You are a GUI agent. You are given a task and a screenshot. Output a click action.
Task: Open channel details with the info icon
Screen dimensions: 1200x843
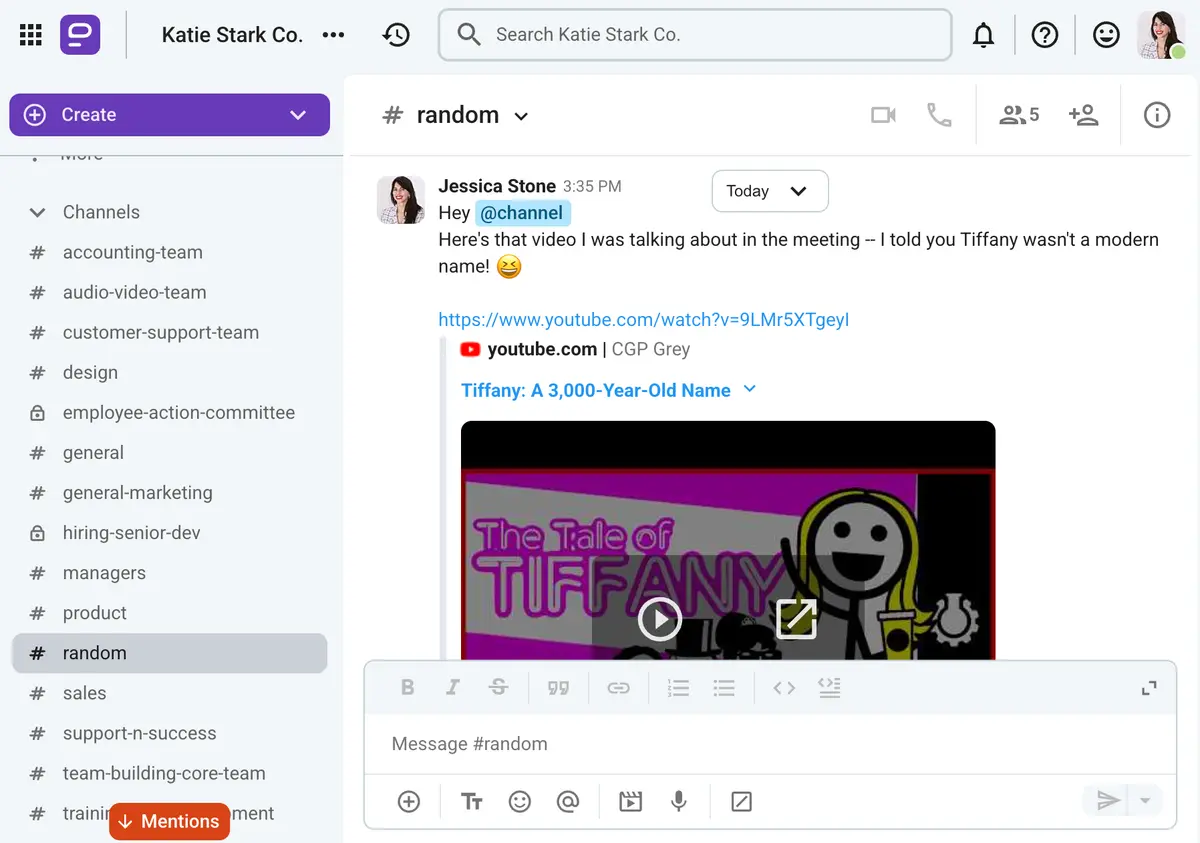(1156, 114)
